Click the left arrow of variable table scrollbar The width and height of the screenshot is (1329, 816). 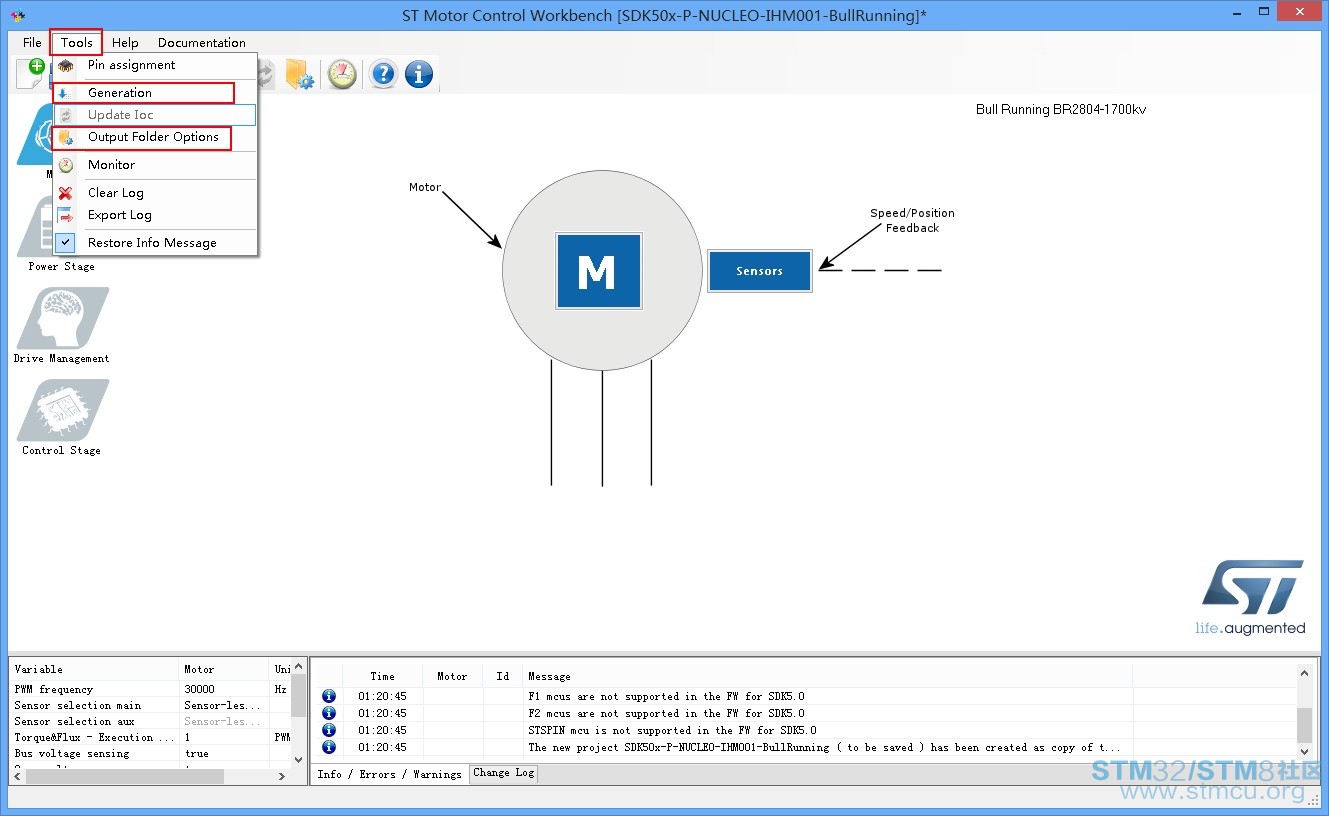pyautogui.click(x=19, y=776)
